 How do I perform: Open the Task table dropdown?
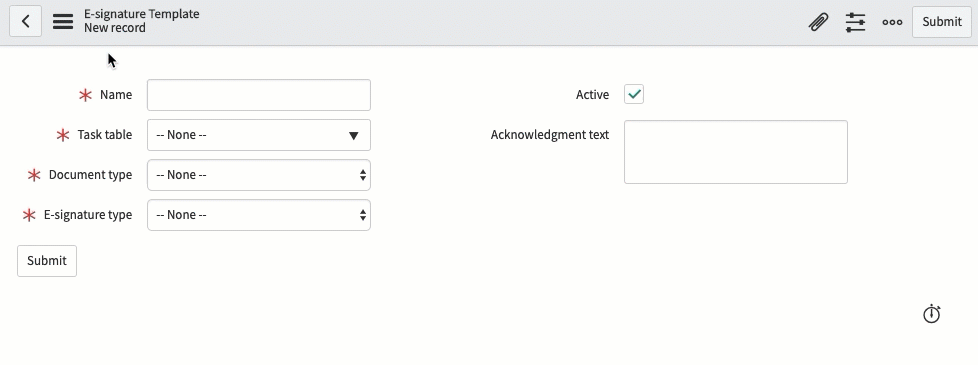coord(259,135)
